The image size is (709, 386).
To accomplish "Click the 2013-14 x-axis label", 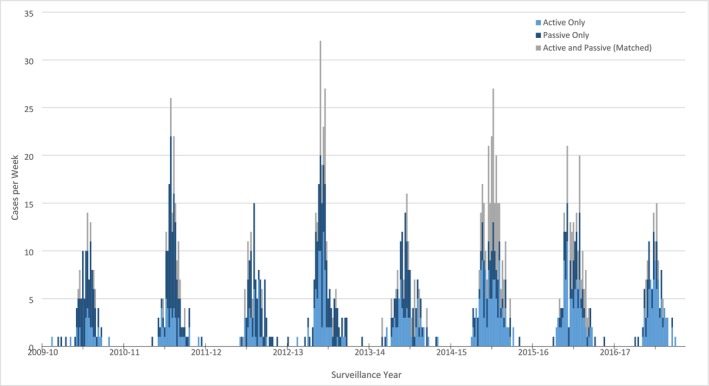I will (370, 353).
